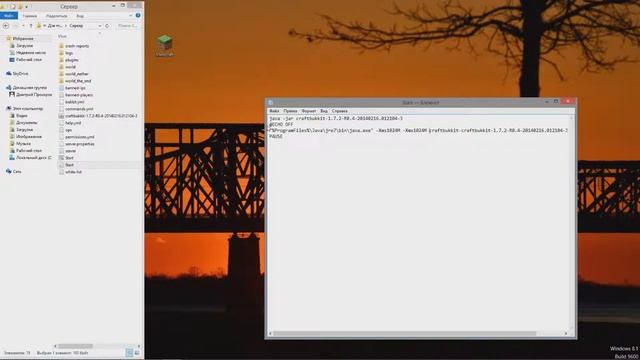Click the @ECHO OFF line in Notepad
This screenshot has height=360, width=640.
point(281,124)
